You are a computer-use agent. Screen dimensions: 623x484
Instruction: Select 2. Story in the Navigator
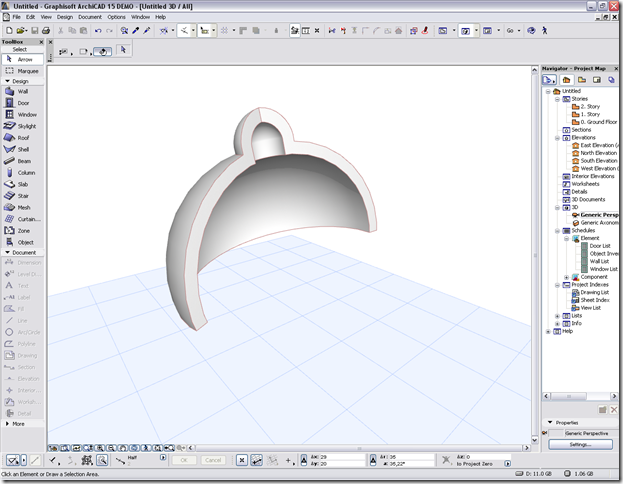(x=590, y=106)
